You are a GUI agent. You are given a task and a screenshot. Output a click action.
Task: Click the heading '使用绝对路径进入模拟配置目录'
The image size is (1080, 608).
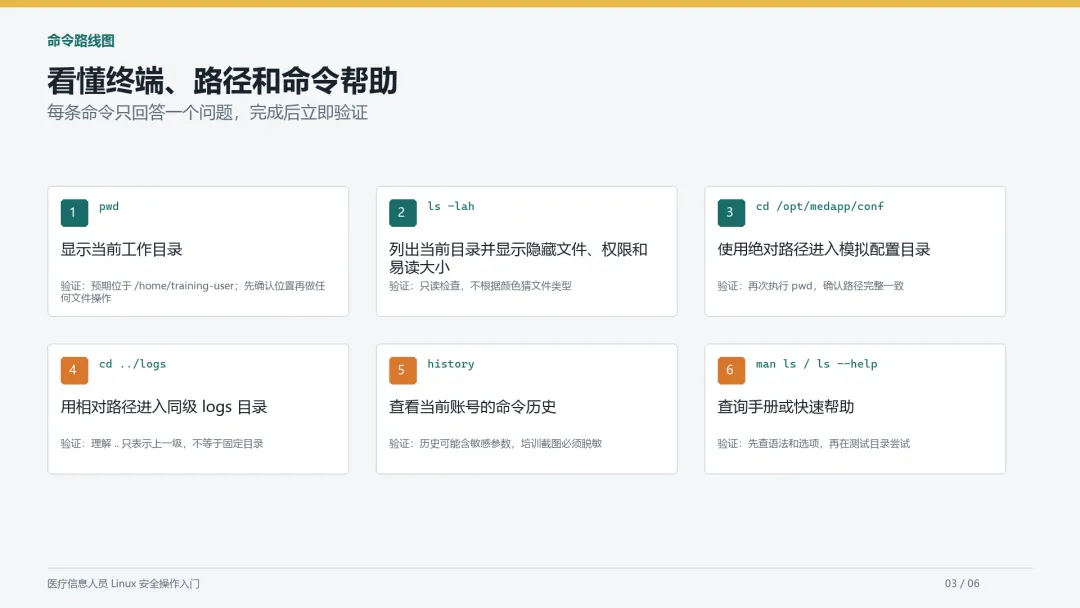(824, 249)
